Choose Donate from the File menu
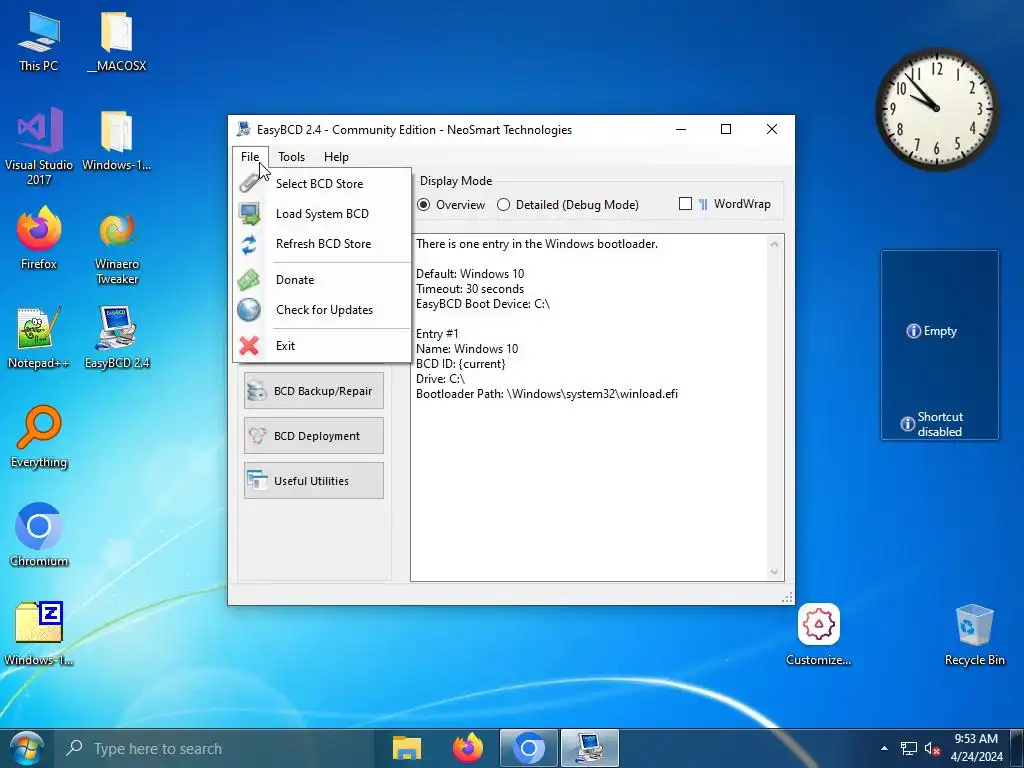The width and height of the screenshot is (1024, 768). point(322,280)
